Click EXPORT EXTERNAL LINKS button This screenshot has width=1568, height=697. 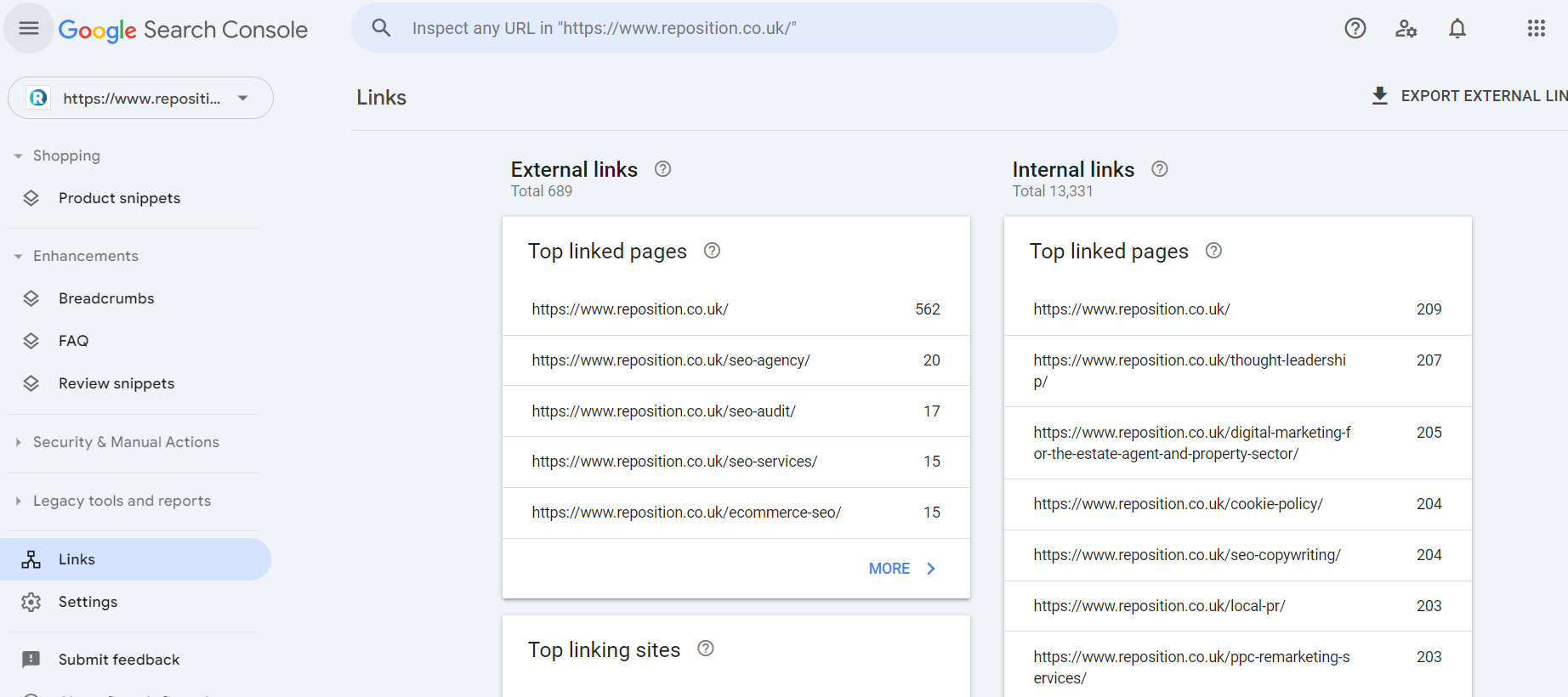(x=1469, y=96)
